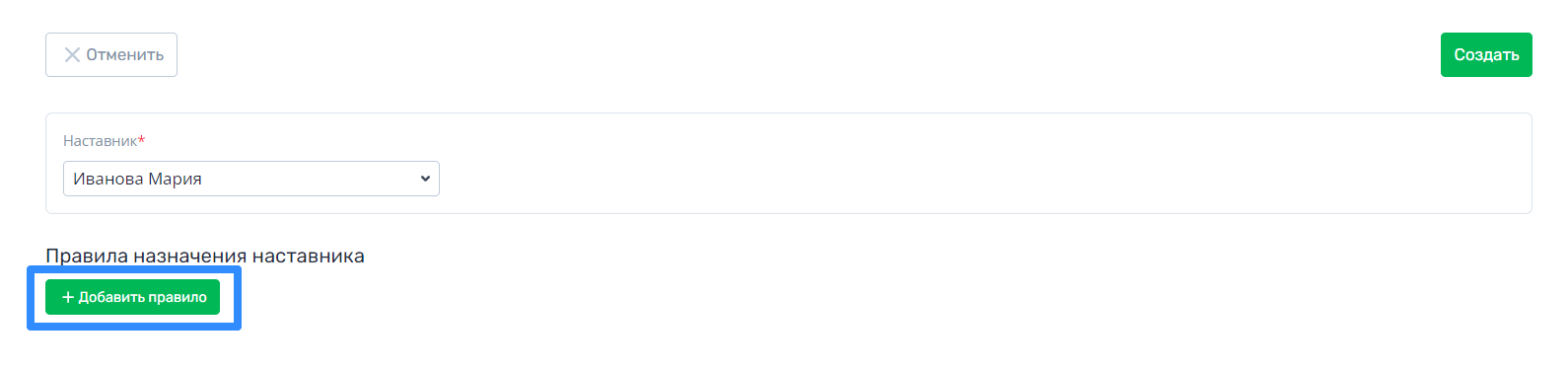Select the Иванова Мария value text
Screen dimensions: 1568x370
tap(137, 179)
